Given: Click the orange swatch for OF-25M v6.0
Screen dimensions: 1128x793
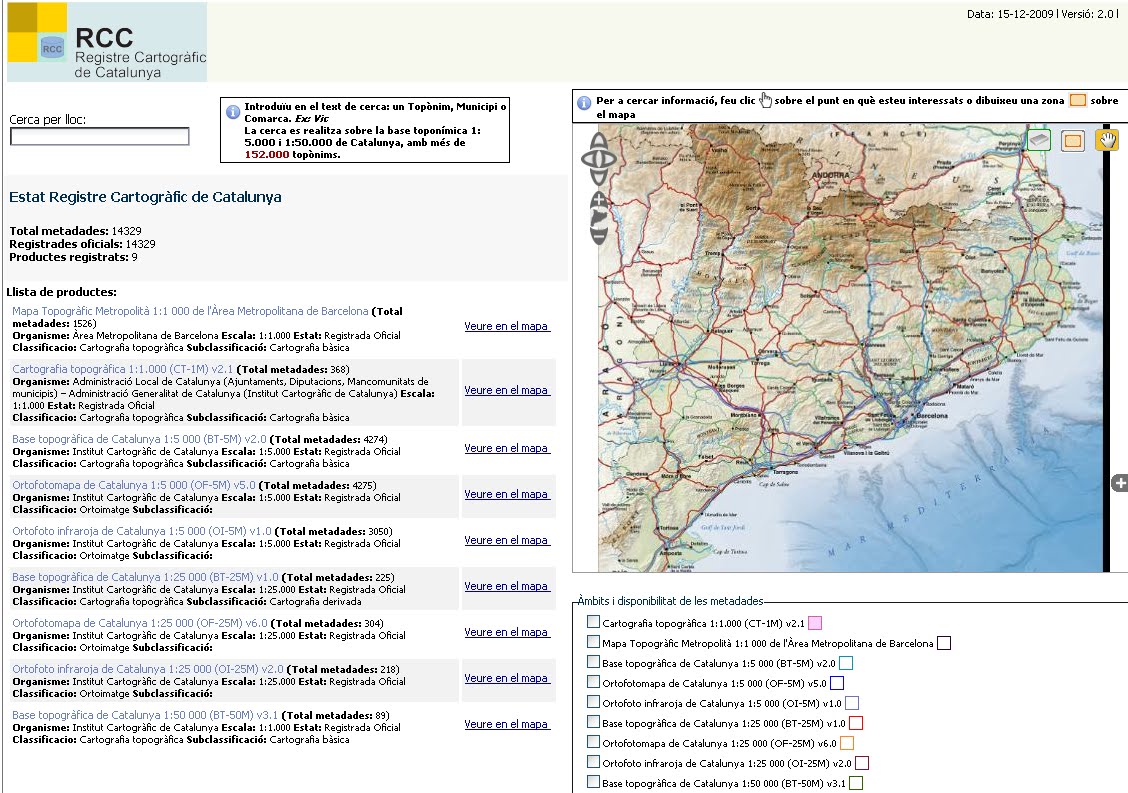Looking at the screenshot, I should 847,743.
